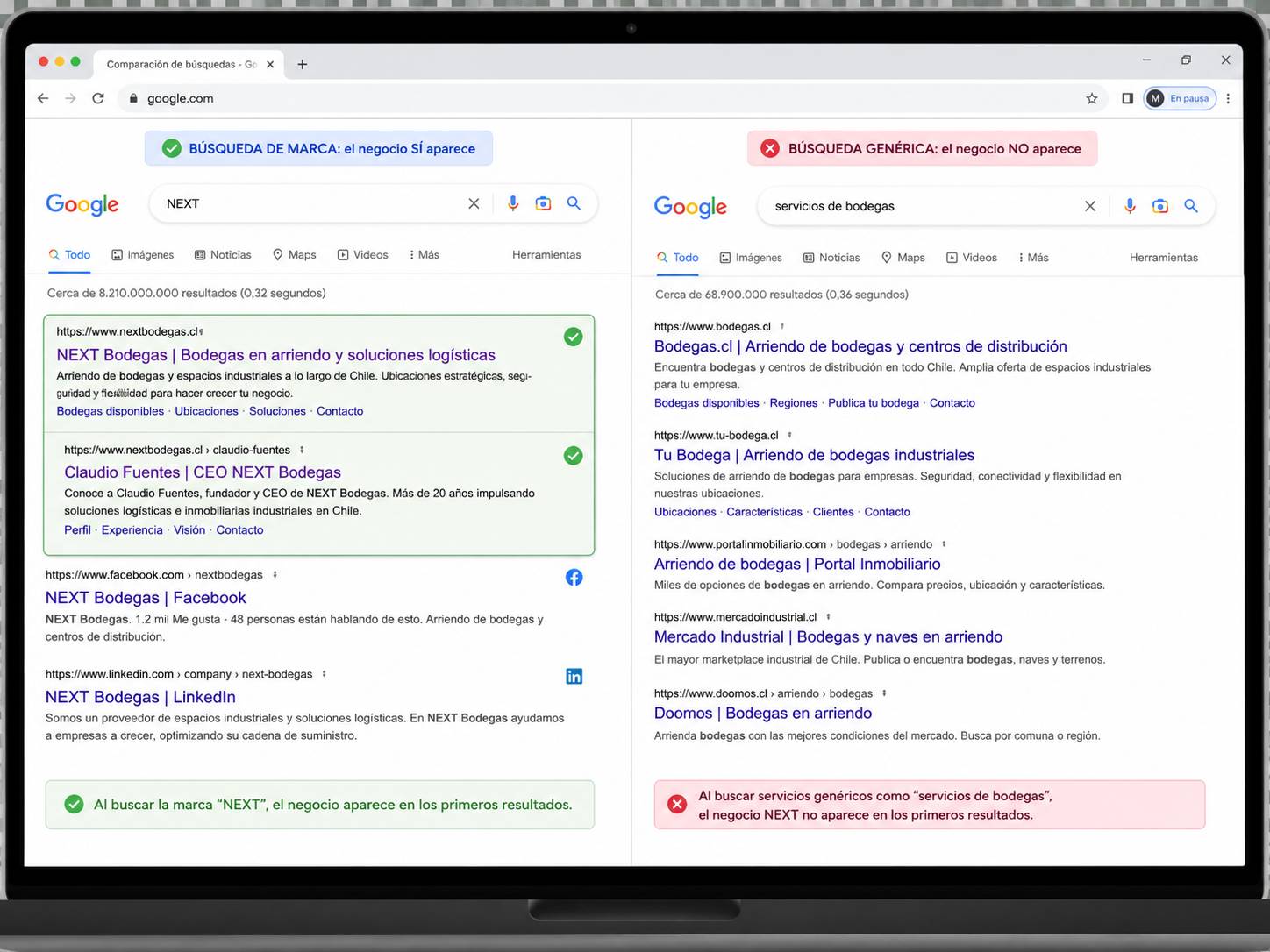1270x952 pixels.
Task: Open the Chrome three-dot menu
Action: point(1228,98)
